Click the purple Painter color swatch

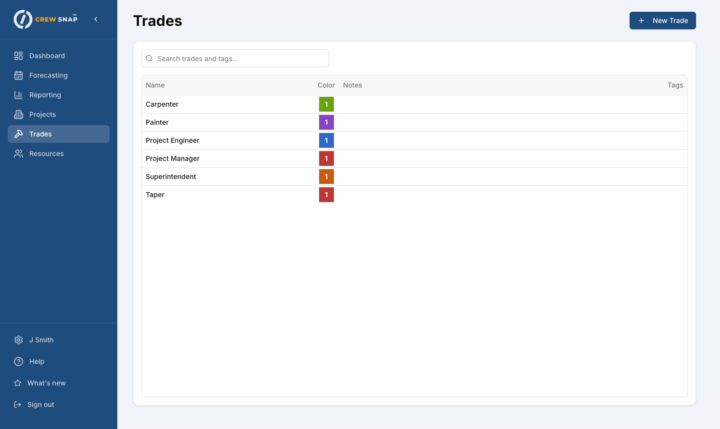(x=326, y=122)
